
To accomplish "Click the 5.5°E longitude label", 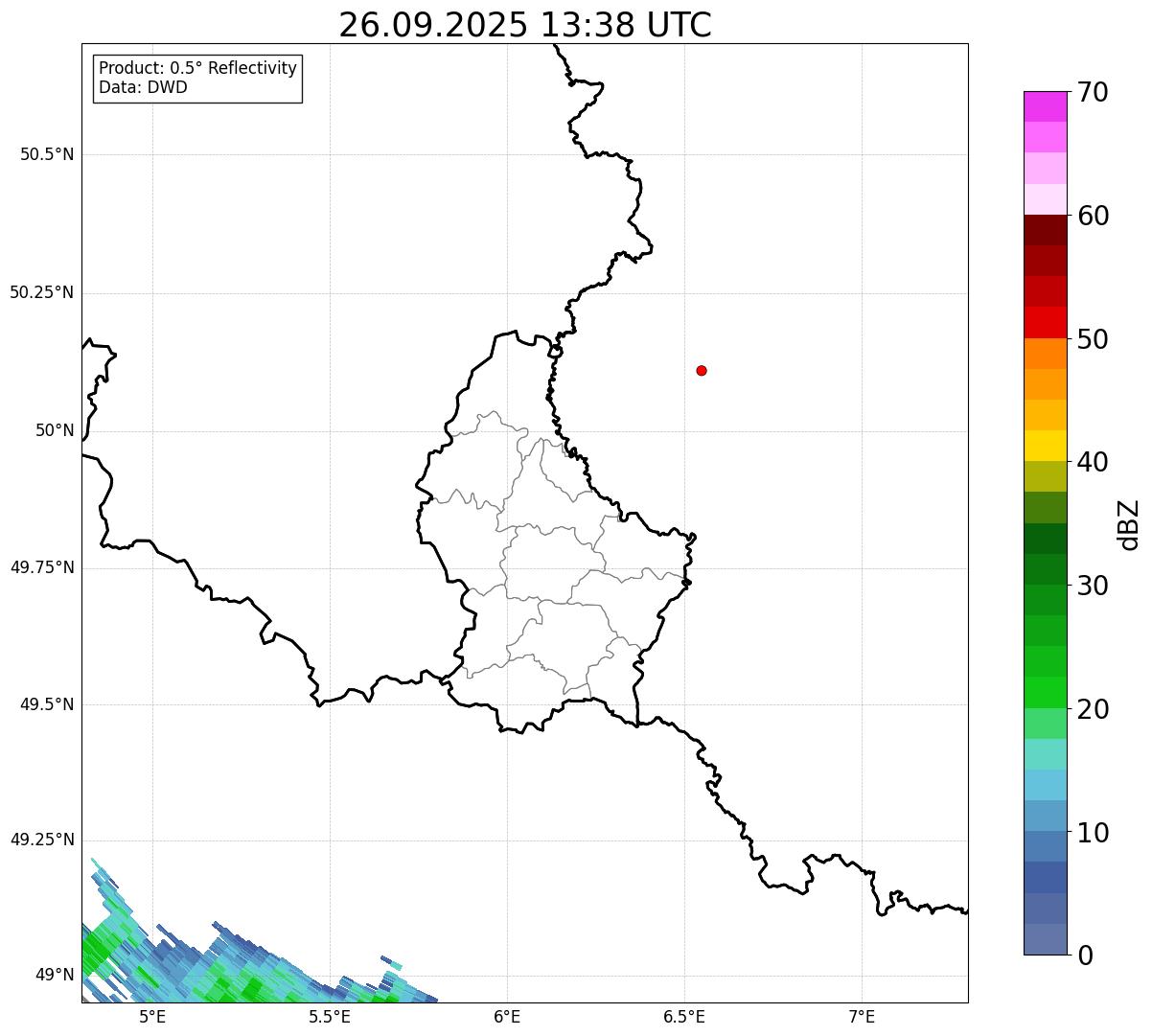I will [330, 1016].
